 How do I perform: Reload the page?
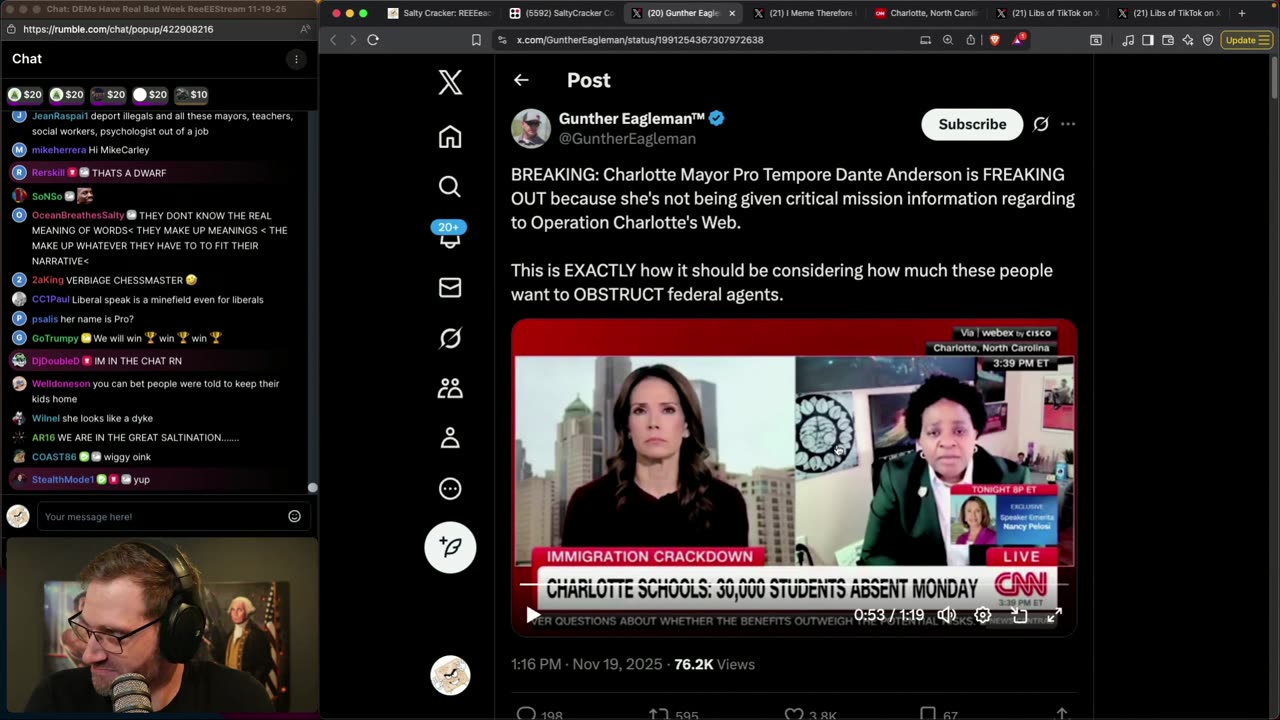373,40
